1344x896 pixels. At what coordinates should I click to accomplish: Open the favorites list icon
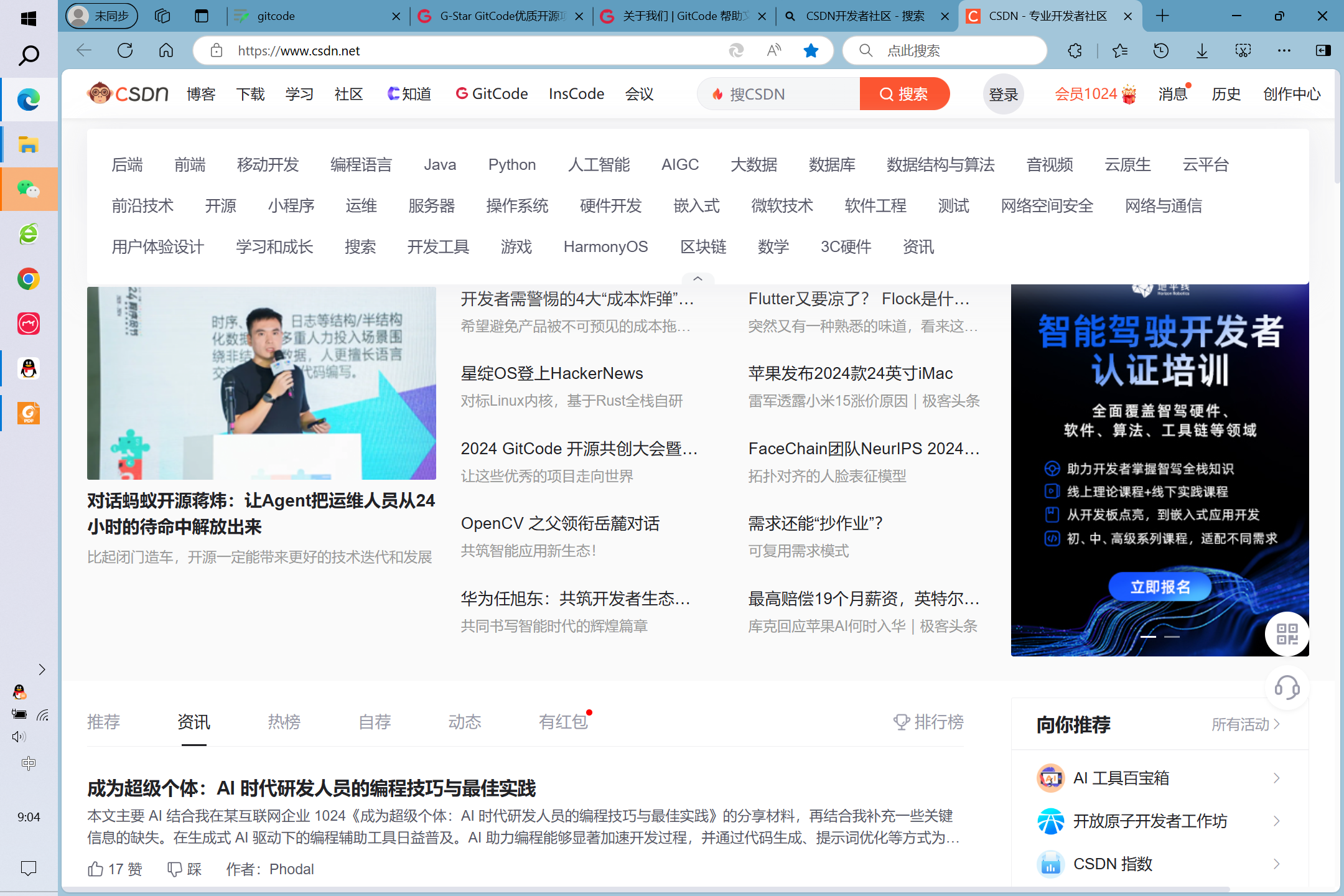click(1120, 50)
